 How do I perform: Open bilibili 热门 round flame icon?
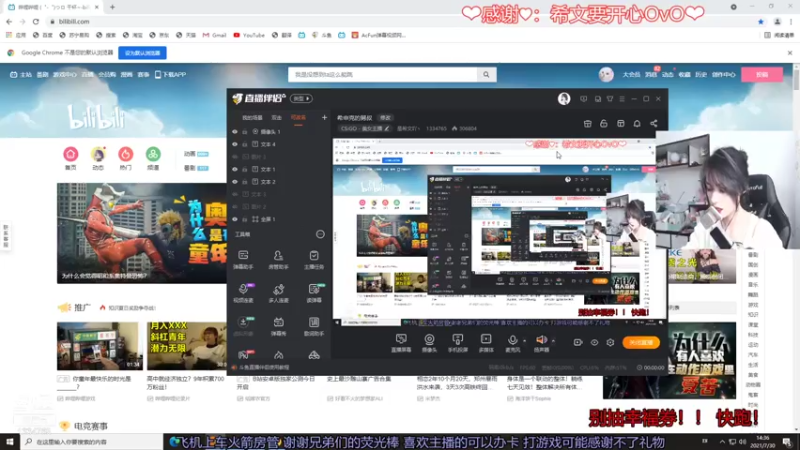pos(126,154)
